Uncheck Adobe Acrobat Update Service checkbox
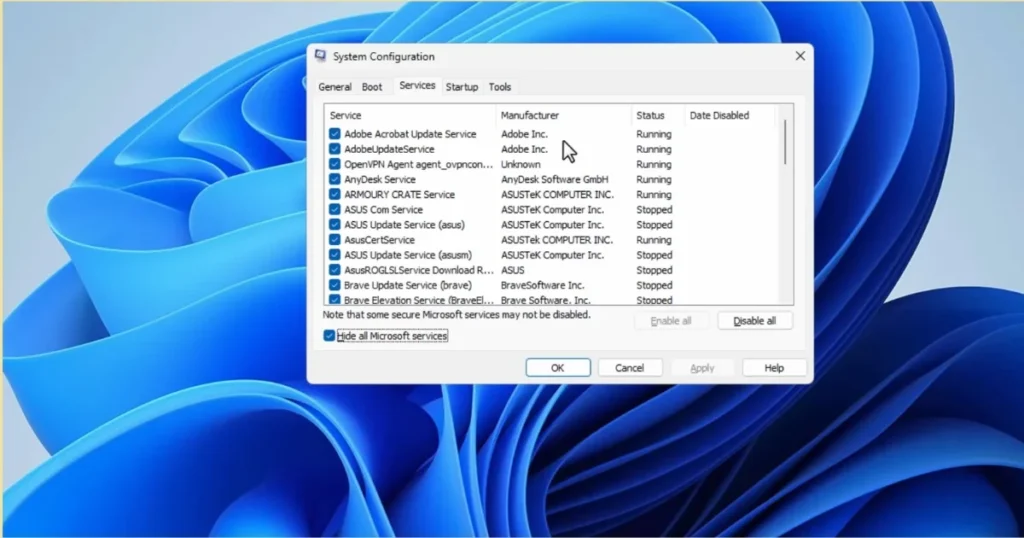This screenshot has width=1024, height=538. [x=334, y=134]
